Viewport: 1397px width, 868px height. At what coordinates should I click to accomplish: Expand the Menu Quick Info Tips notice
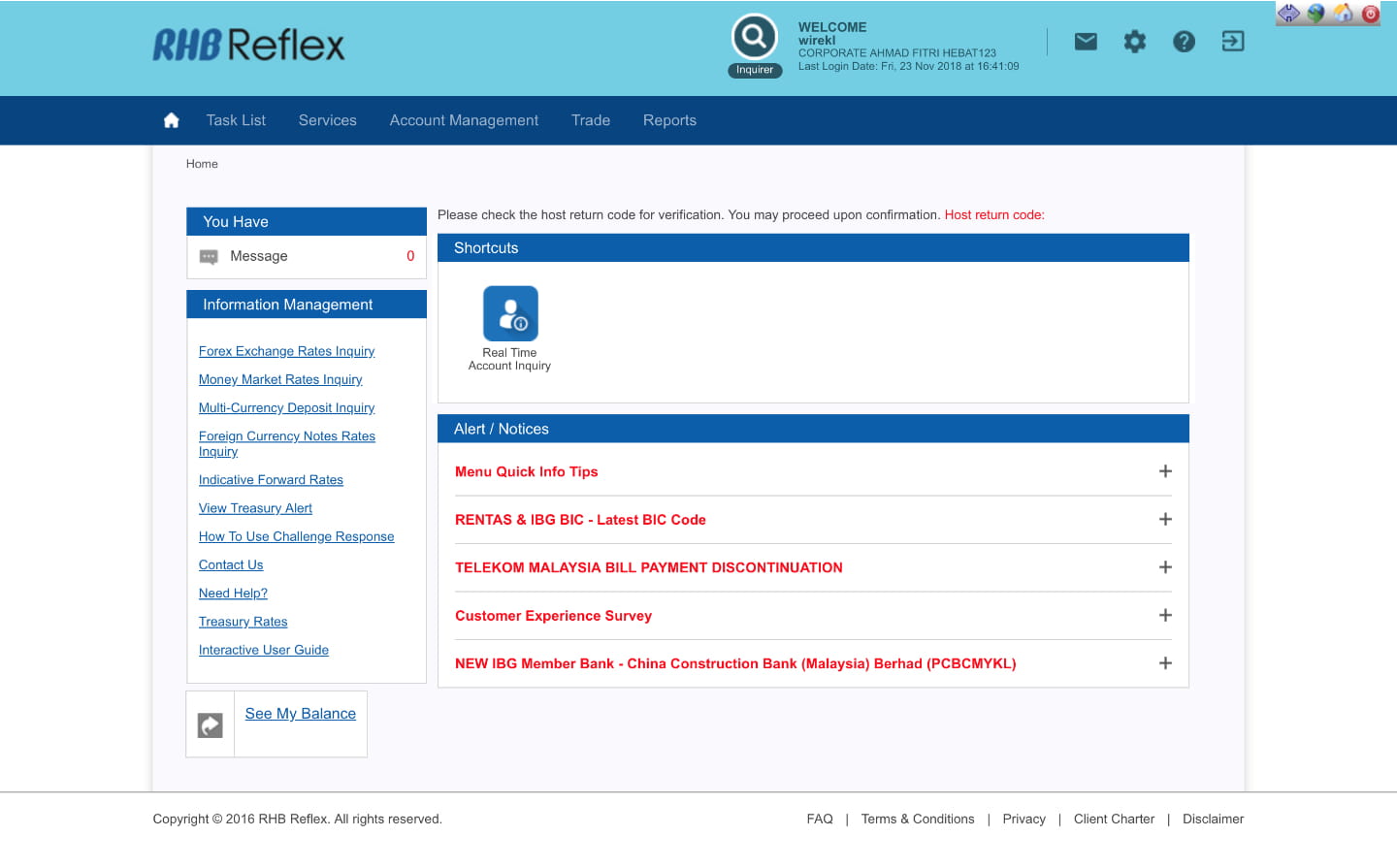[x=1165, y=471]
